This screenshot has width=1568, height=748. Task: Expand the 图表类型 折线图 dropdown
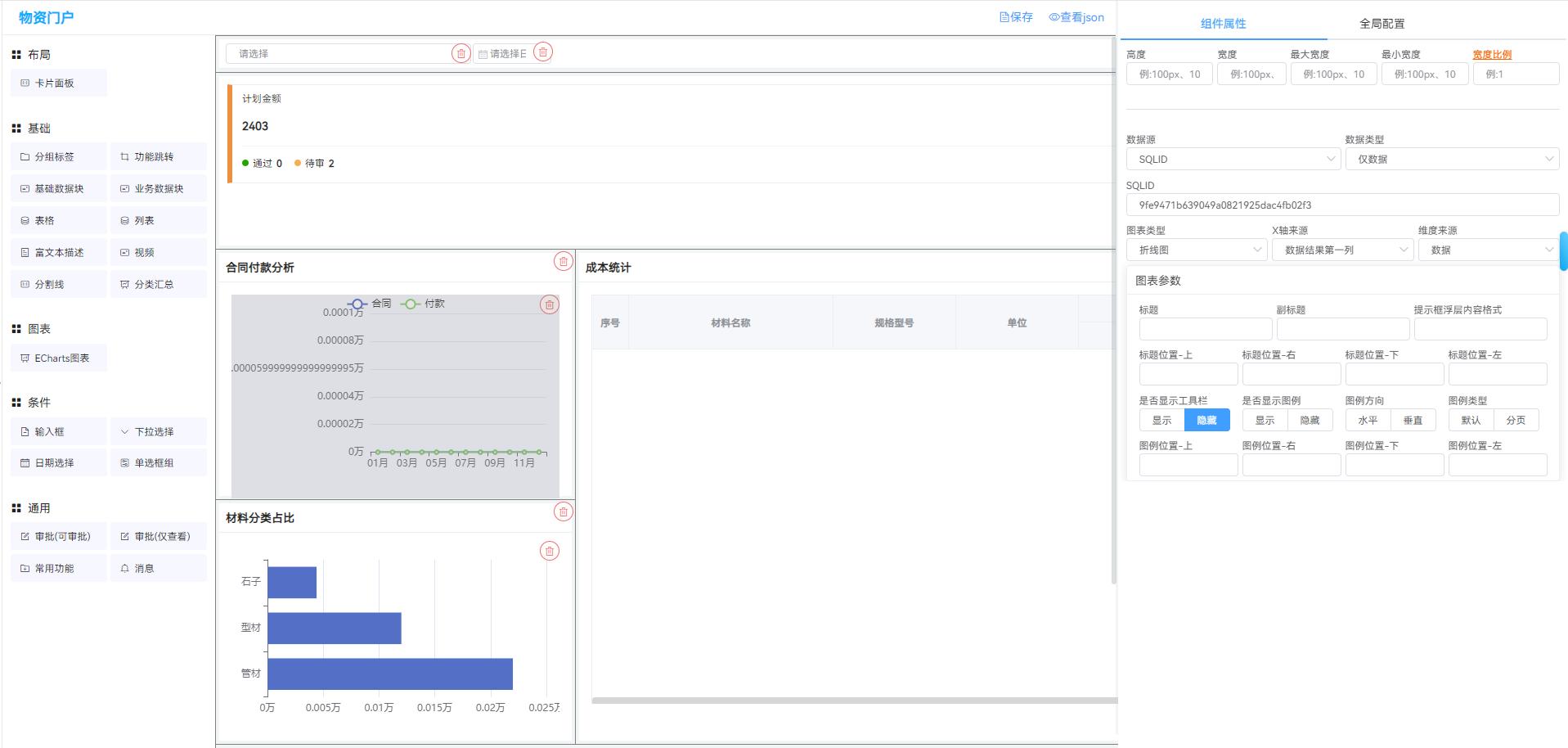1196,250
